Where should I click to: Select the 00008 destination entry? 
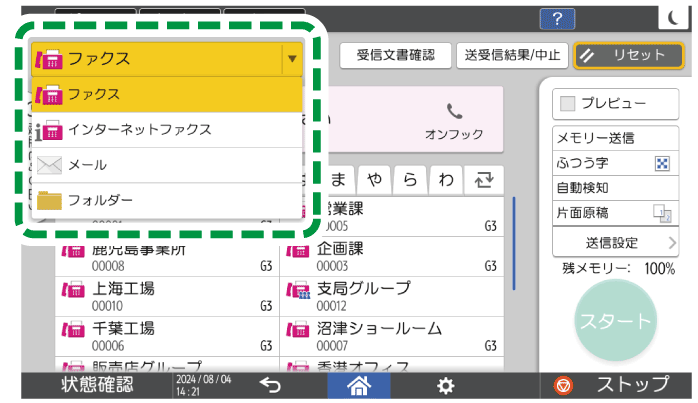[167, 261]
